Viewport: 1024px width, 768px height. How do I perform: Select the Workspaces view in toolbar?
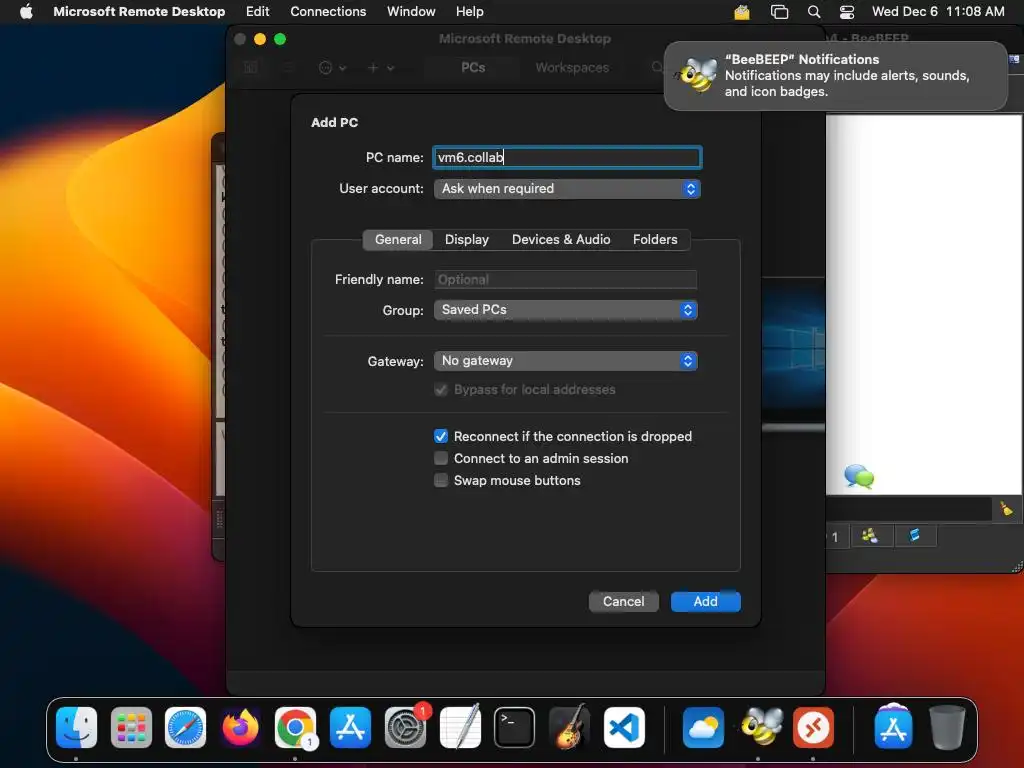coord(572,67)
